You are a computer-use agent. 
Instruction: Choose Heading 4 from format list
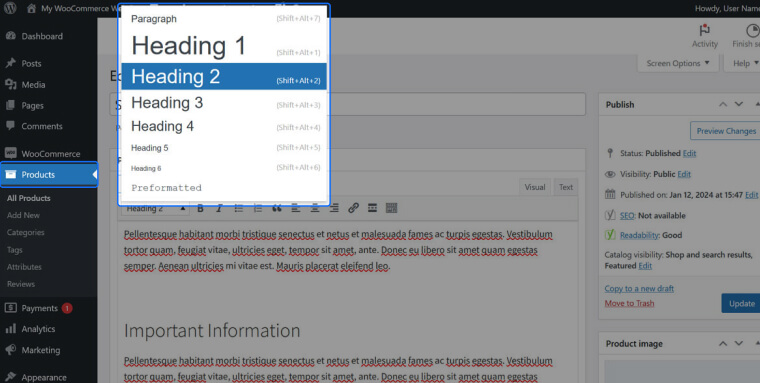[x=224, y=127]
